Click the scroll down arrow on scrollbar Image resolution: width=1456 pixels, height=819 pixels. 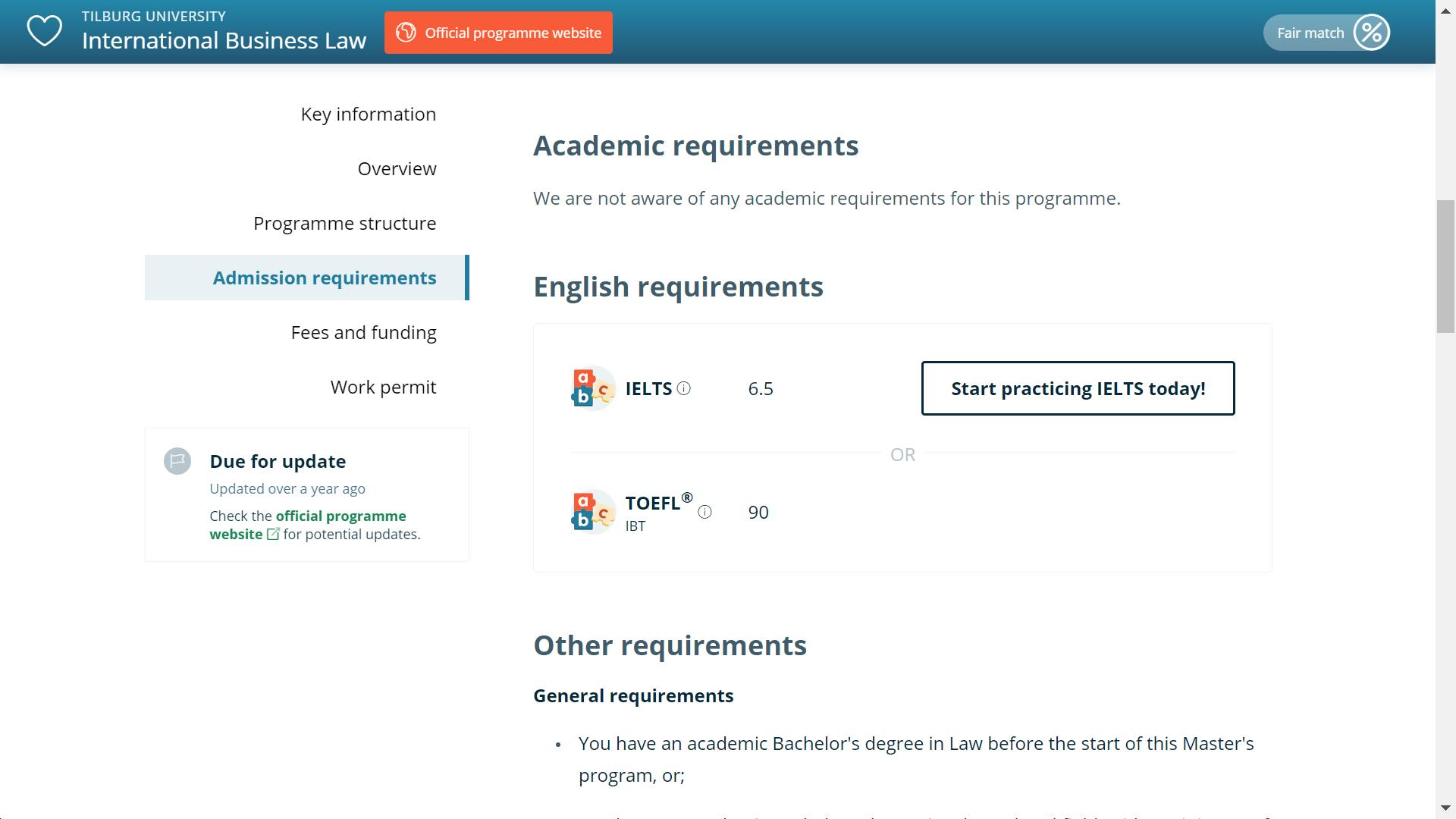coord(1445,808)
